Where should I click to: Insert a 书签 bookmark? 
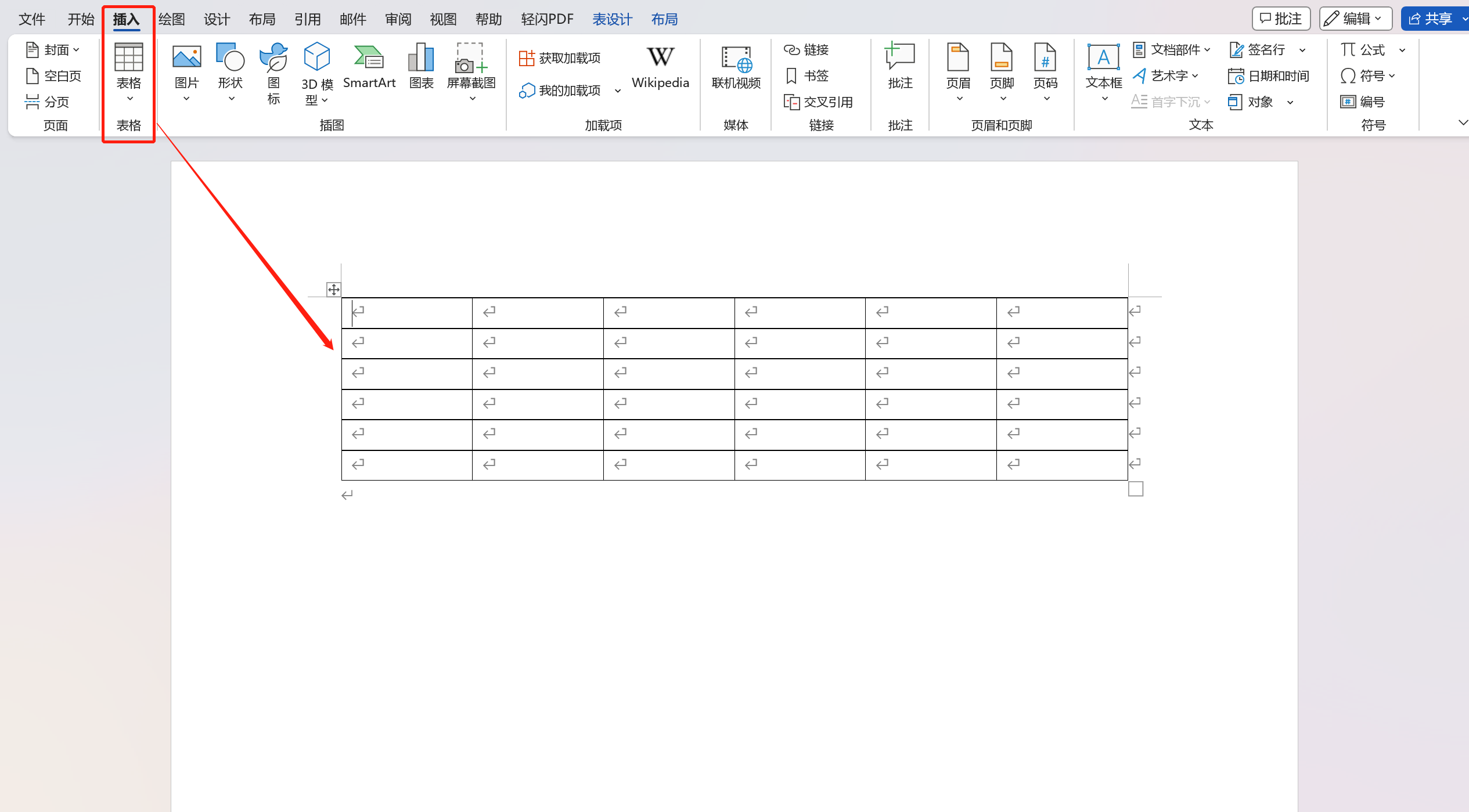(807, 76)
